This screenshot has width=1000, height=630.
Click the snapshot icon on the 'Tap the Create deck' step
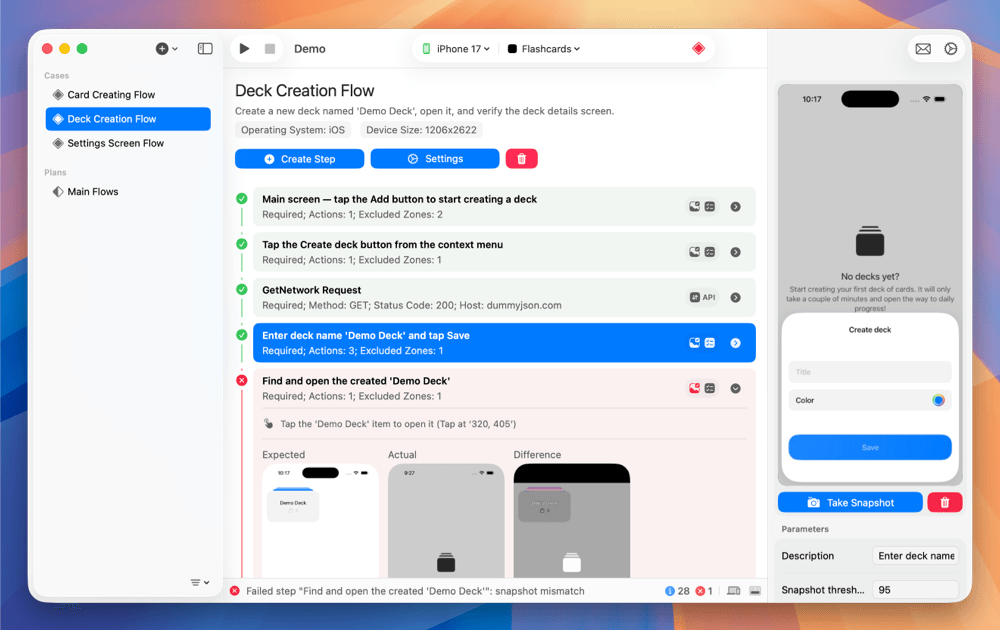(x=695, y=252)
